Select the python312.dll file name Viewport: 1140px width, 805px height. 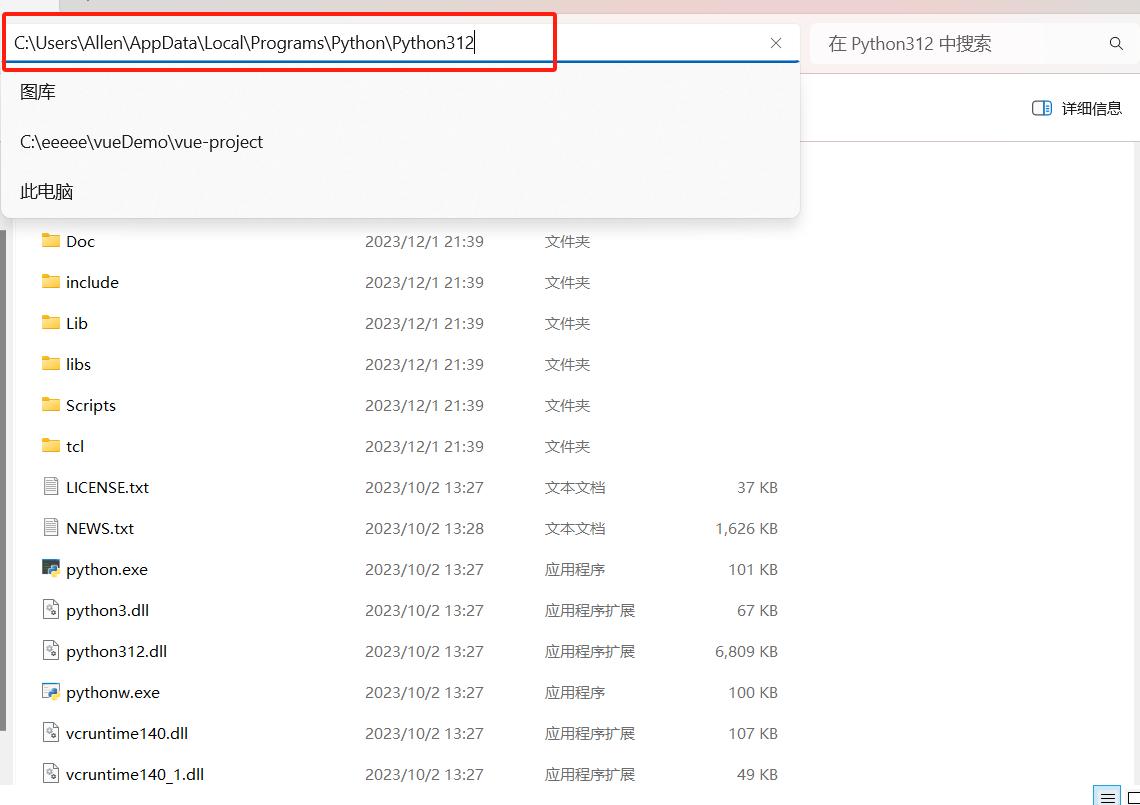[x=116, y=652]
